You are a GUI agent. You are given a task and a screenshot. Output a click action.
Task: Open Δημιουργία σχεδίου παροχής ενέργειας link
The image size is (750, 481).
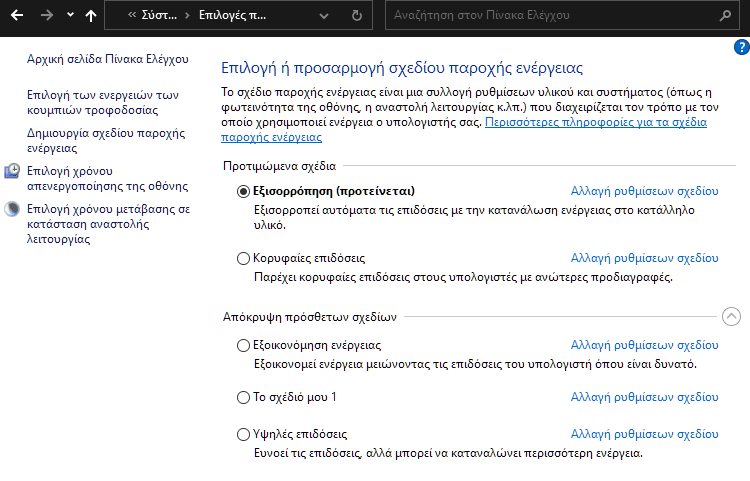pos(106,141)
